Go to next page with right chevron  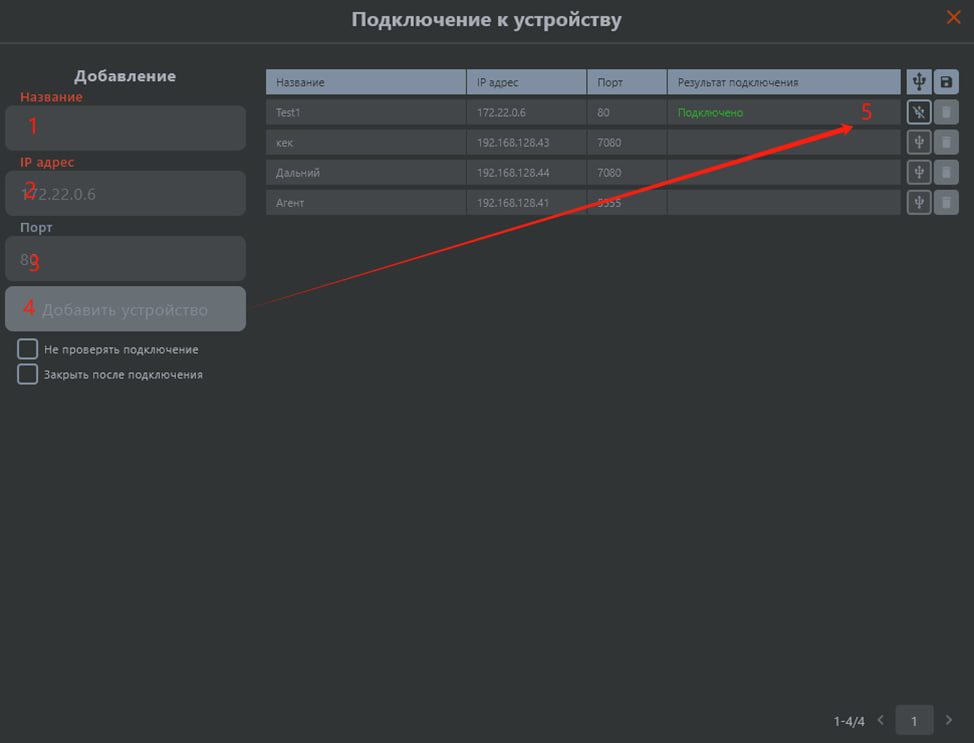tap(949, 720)
